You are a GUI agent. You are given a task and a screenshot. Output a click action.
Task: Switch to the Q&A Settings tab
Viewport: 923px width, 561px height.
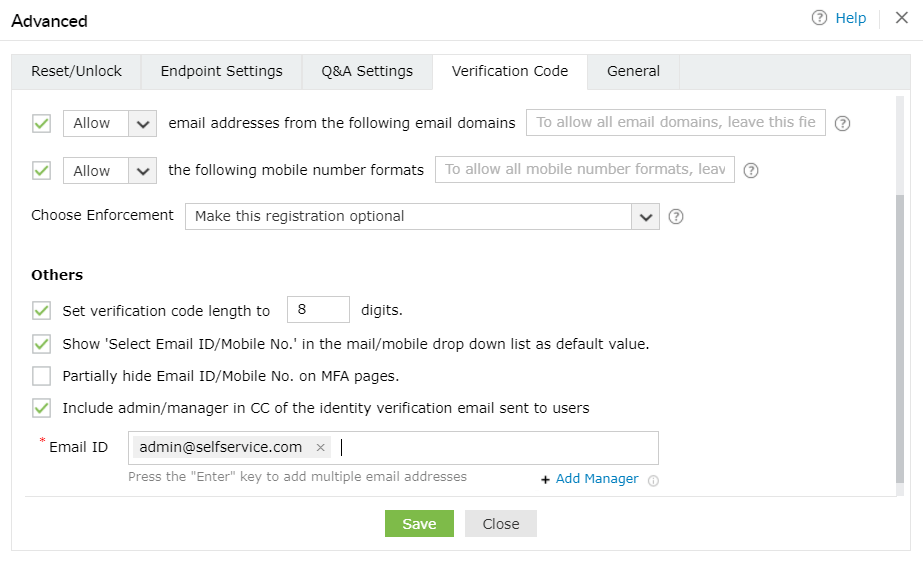[x=367, y=71]
